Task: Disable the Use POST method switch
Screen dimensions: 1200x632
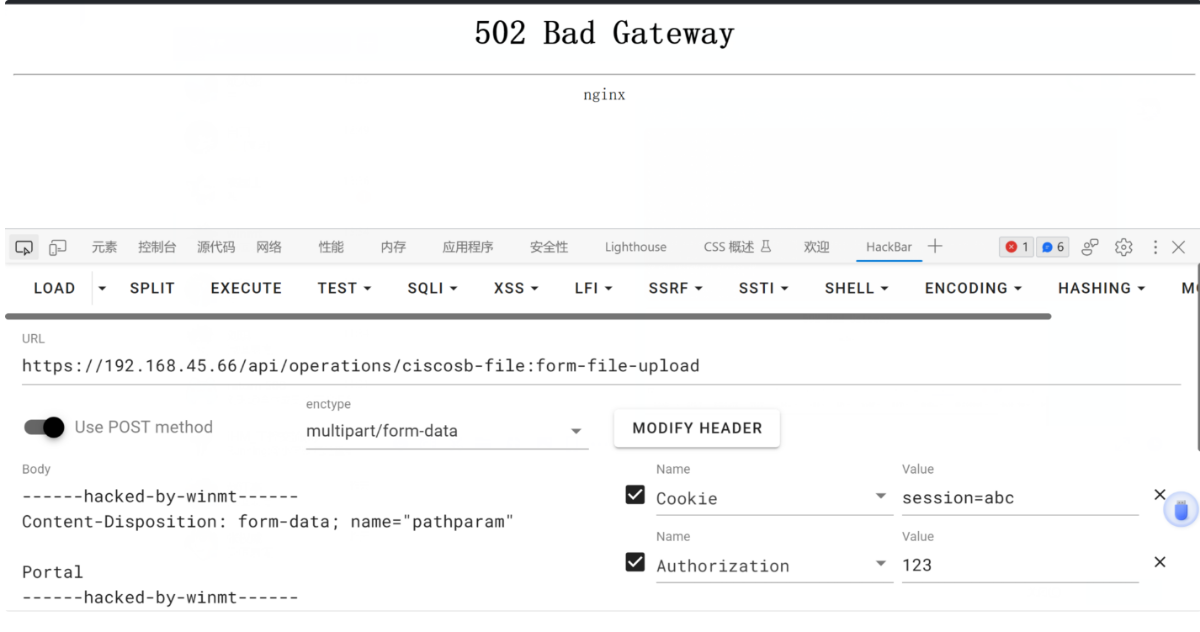Action: 45,427
